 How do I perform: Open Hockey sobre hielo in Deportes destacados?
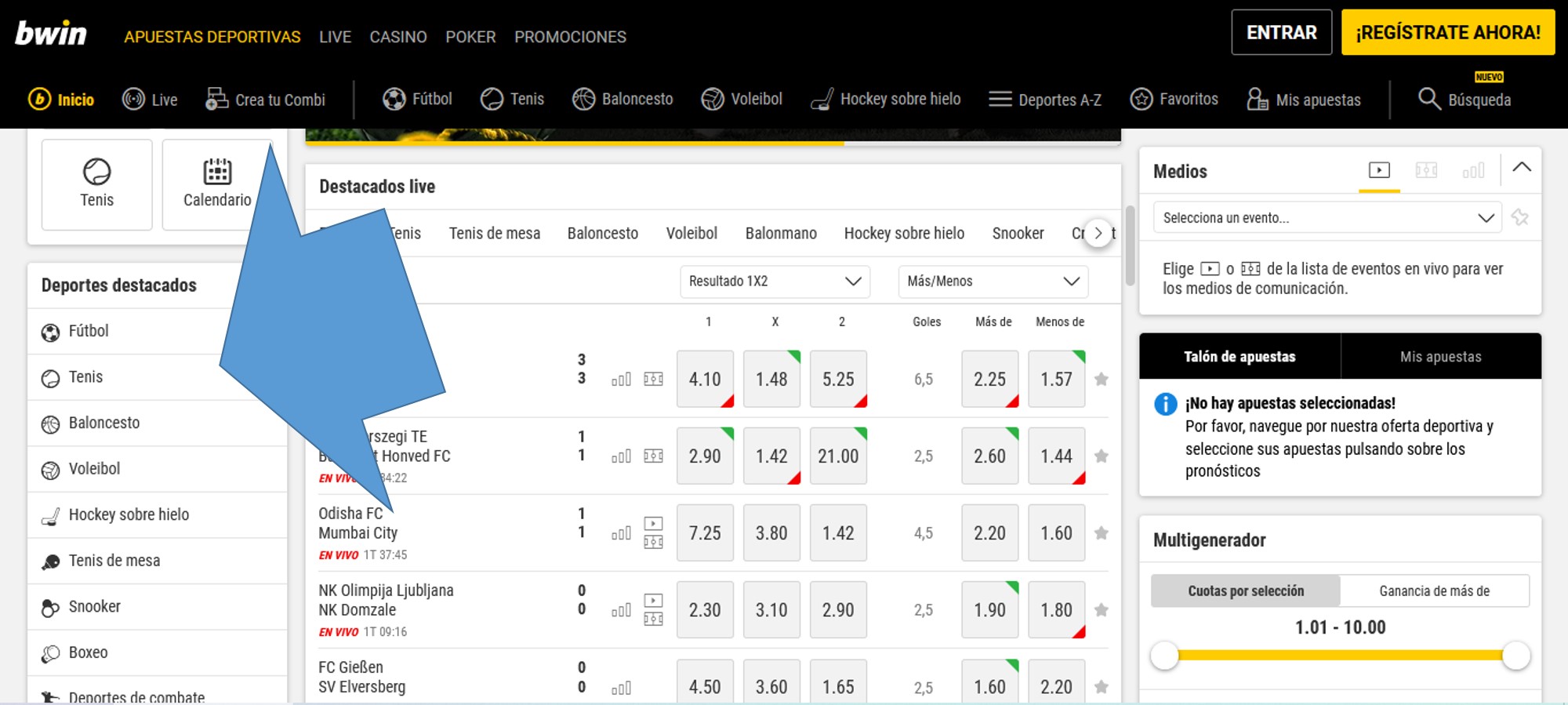(x=157, y=515)
